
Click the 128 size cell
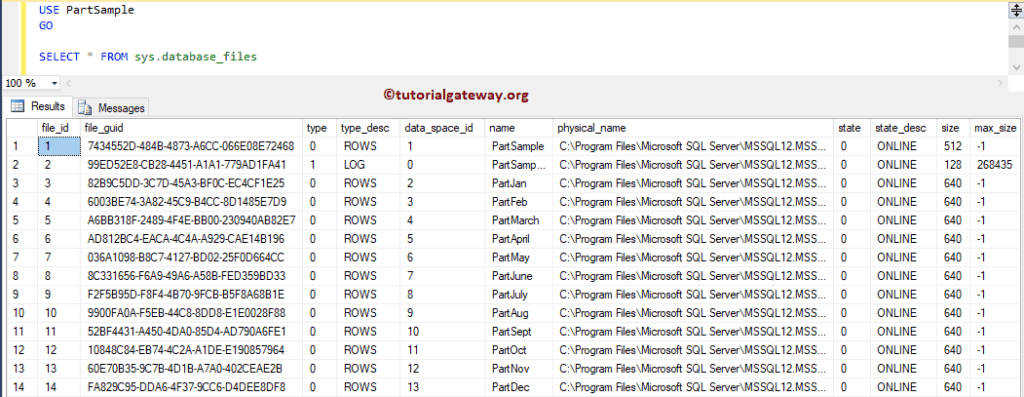click(x=952, y=165)
